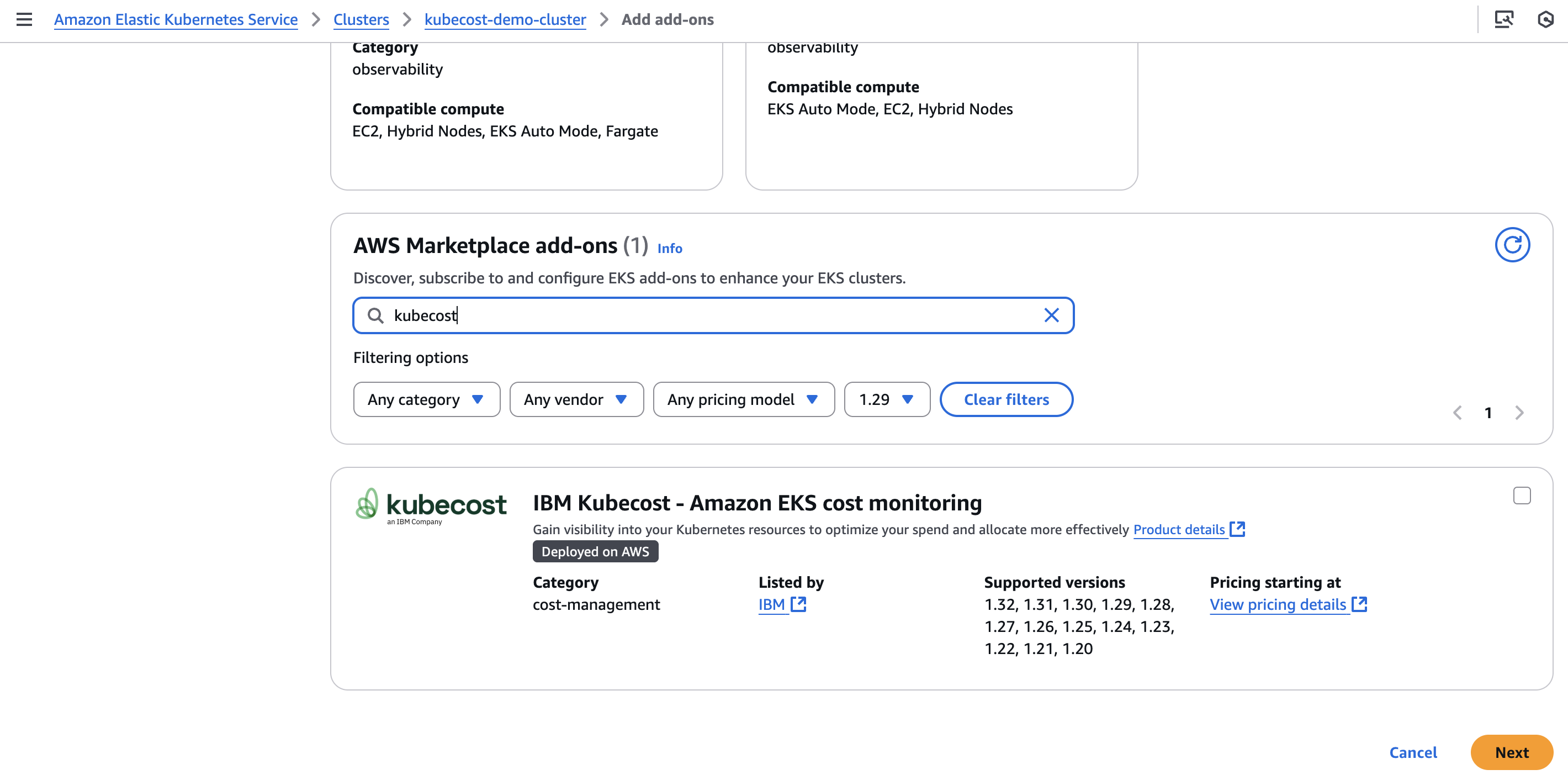Open the Clusters breadcrumb link
The image size is (1568, 780).
pos(361,19)
